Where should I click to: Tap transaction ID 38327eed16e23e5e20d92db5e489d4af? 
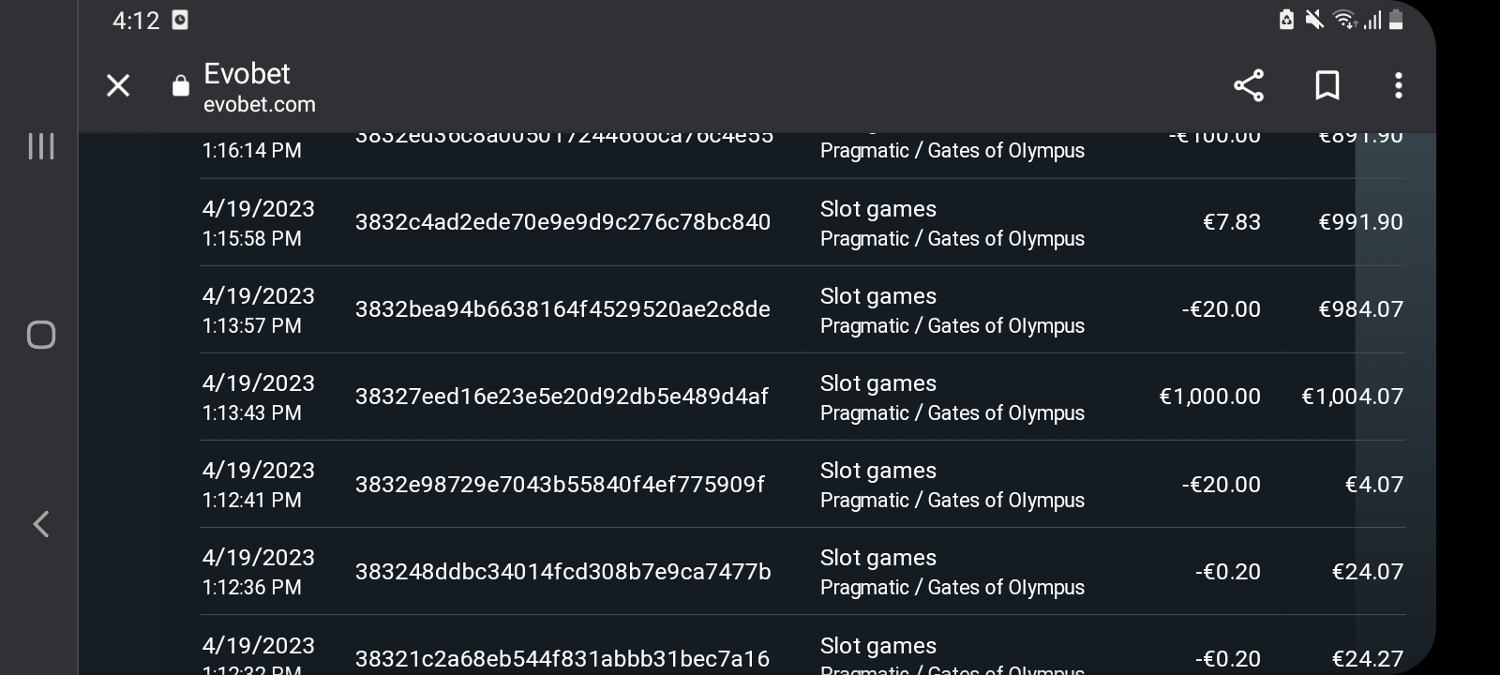point(561,397)
